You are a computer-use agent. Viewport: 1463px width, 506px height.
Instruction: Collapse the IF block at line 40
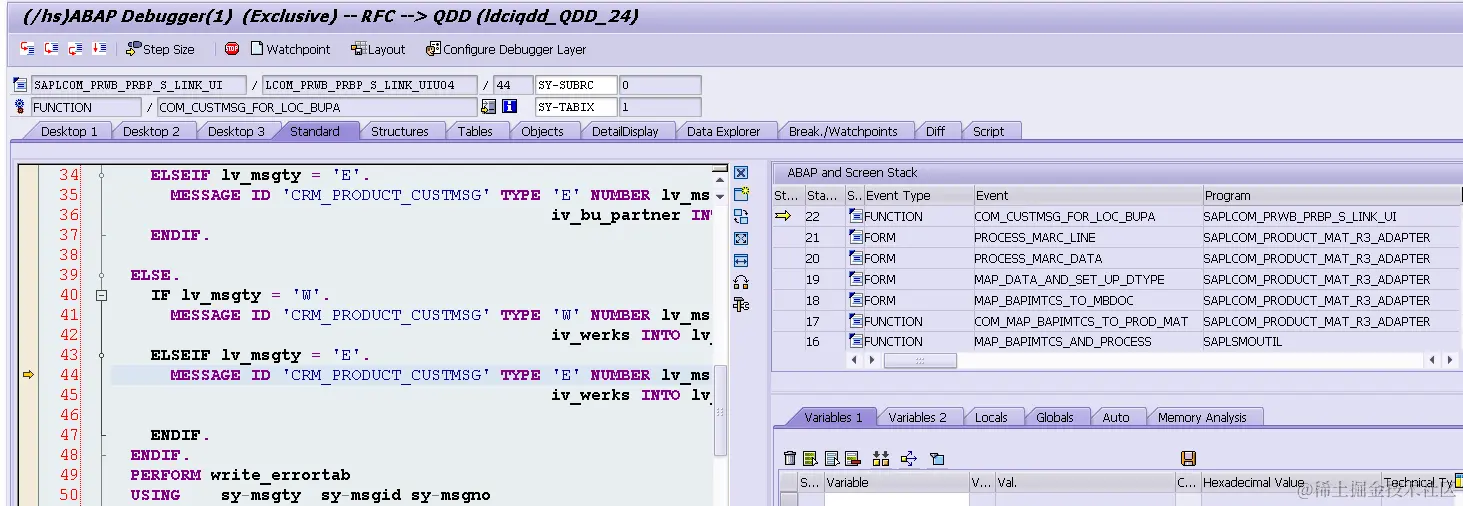pyautogui.click(x=100, y=295)
